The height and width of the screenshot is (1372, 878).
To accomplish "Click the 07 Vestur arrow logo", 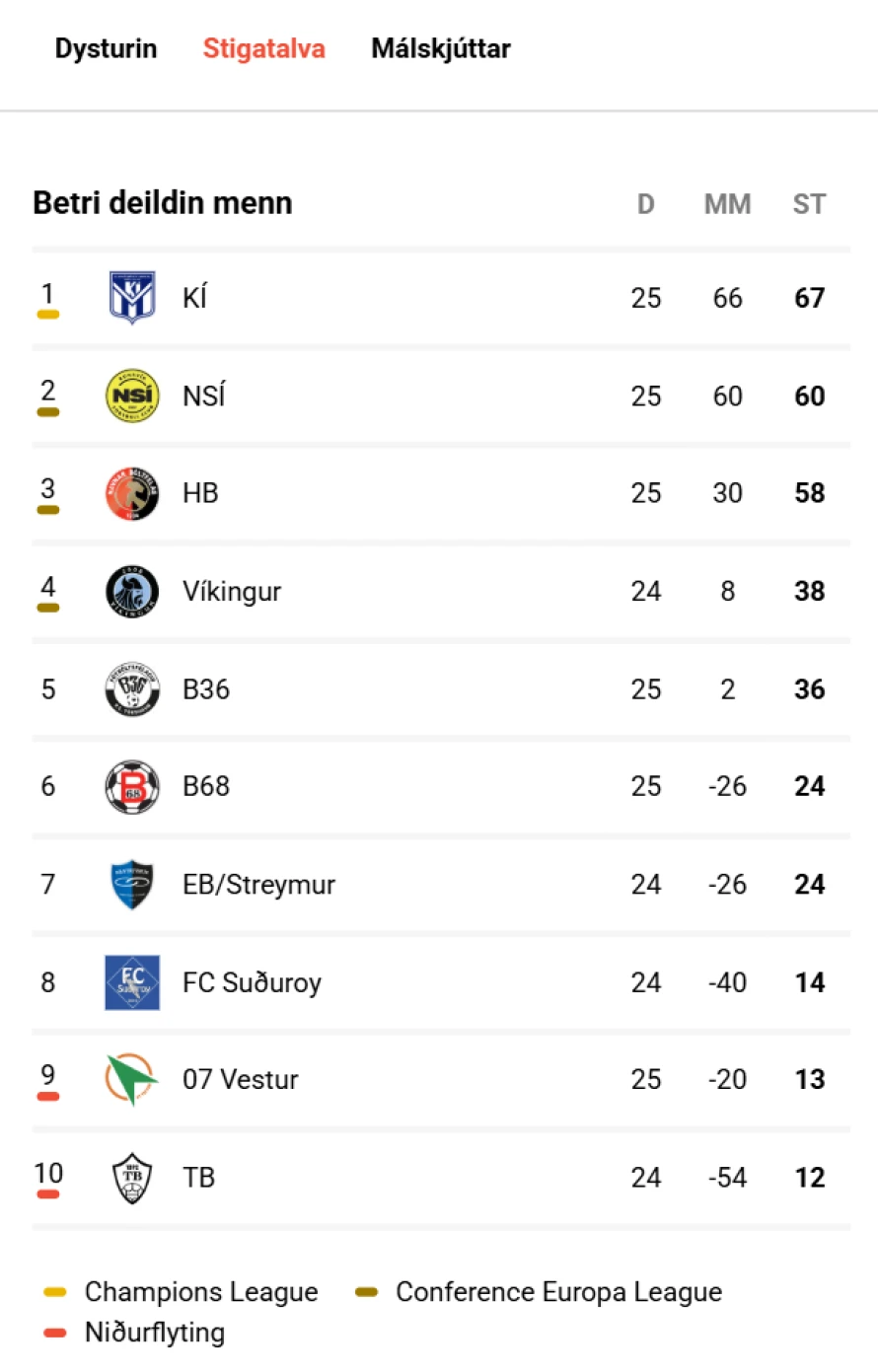I will (132, 1079).
